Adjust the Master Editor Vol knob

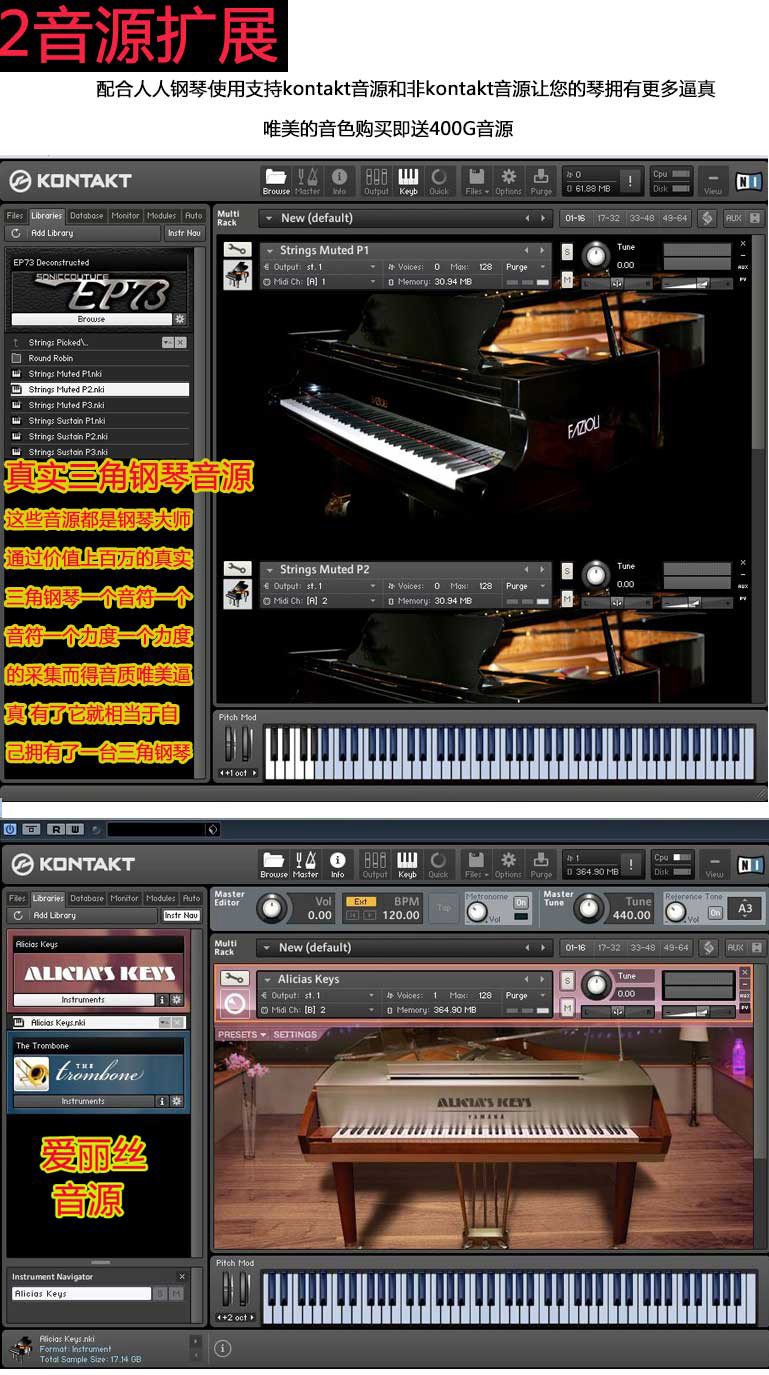pos(270,908)
